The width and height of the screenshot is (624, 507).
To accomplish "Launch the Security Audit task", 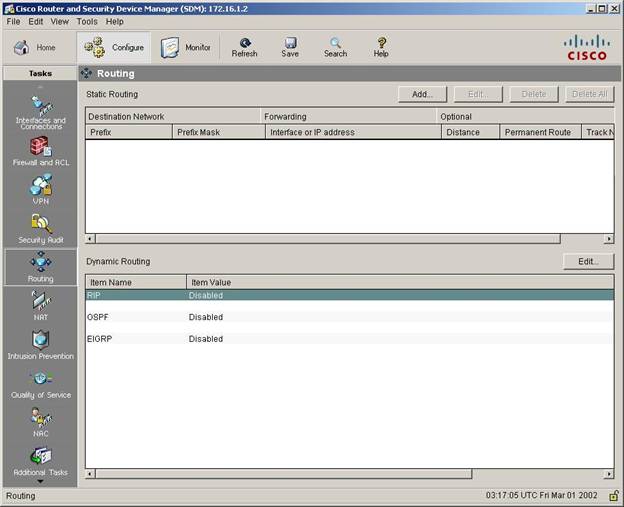I will coord(41,229).
